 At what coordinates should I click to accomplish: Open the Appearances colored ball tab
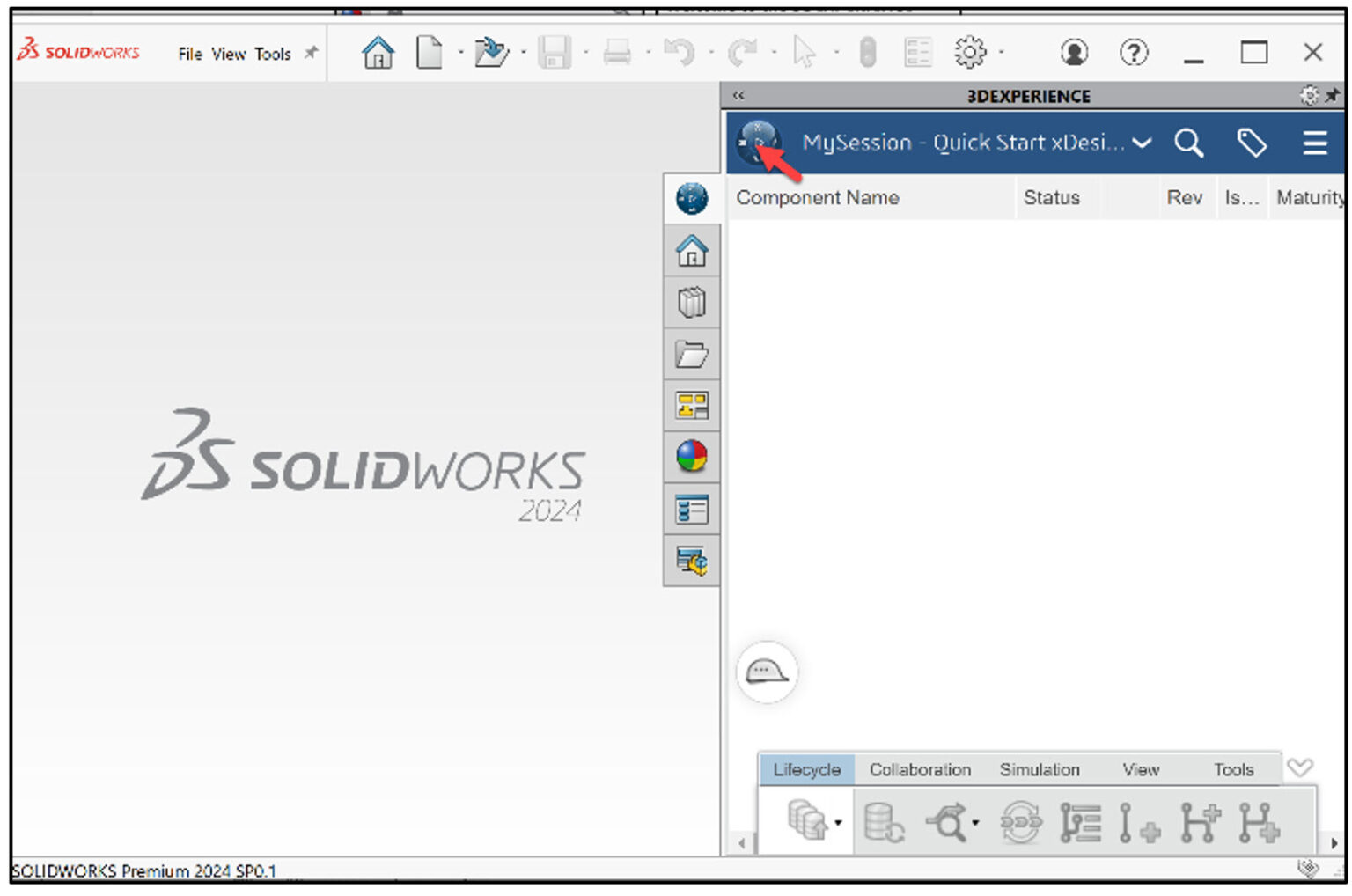692,457
